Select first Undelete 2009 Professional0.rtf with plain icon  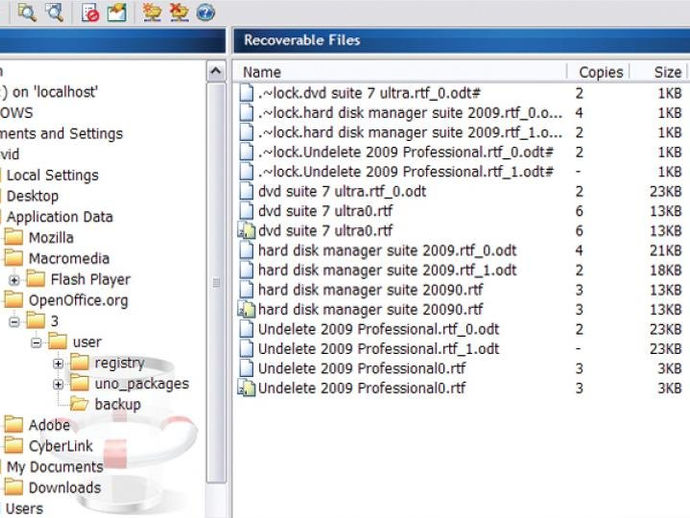(362, 368)
